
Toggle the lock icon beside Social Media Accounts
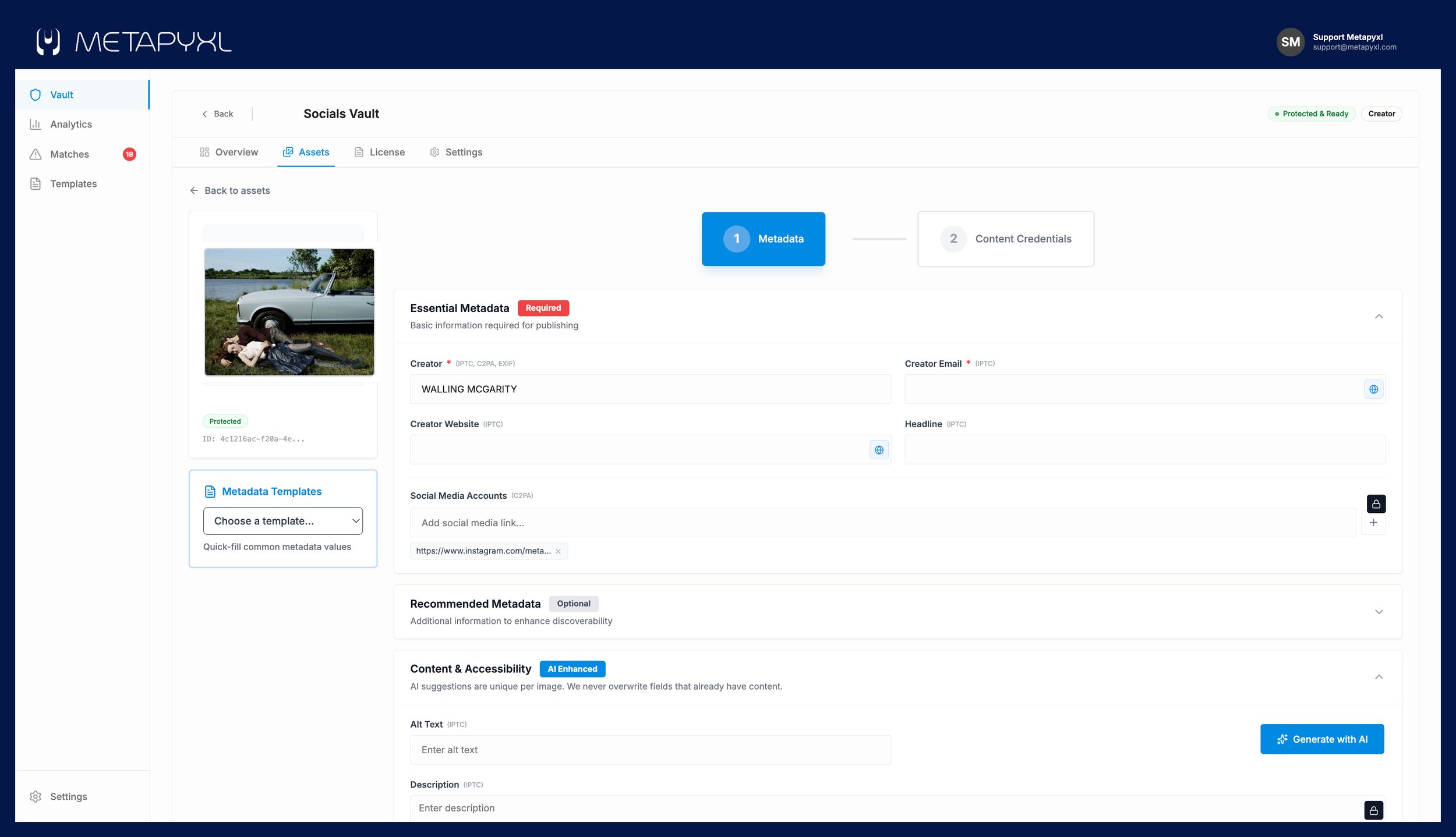(1376, 504)
